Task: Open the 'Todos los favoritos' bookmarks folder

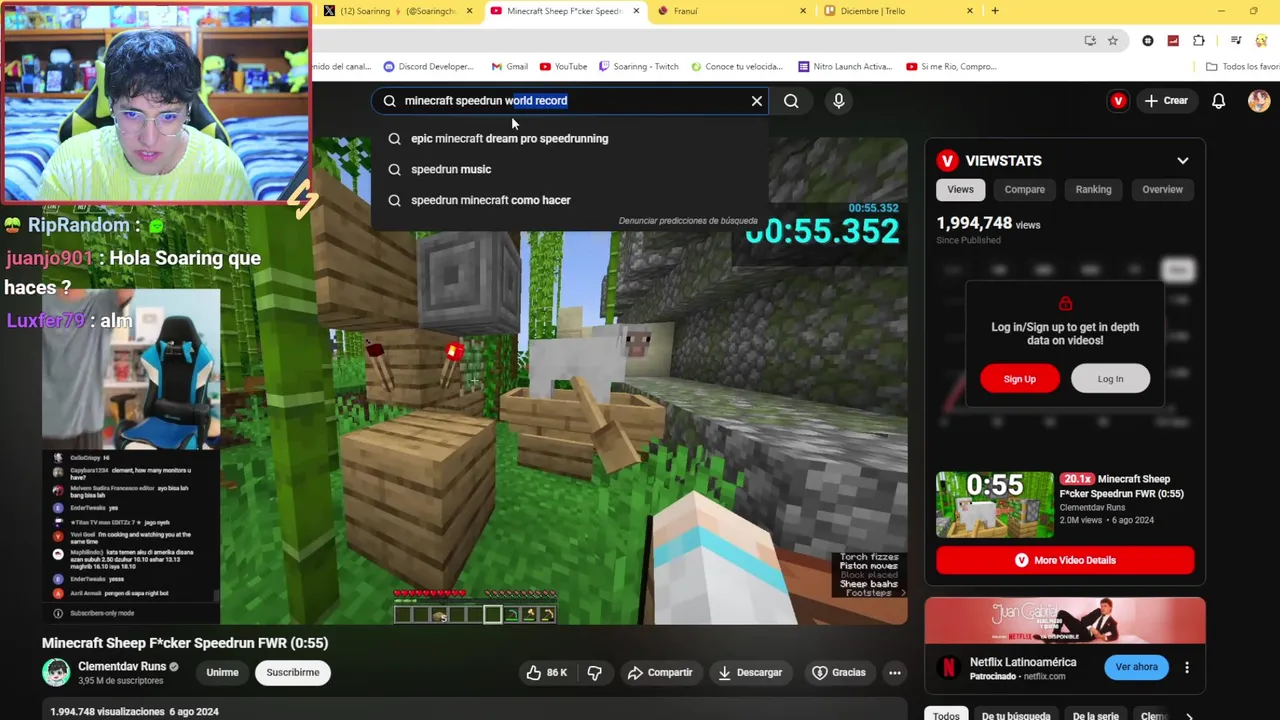Action: (1243, 67)
